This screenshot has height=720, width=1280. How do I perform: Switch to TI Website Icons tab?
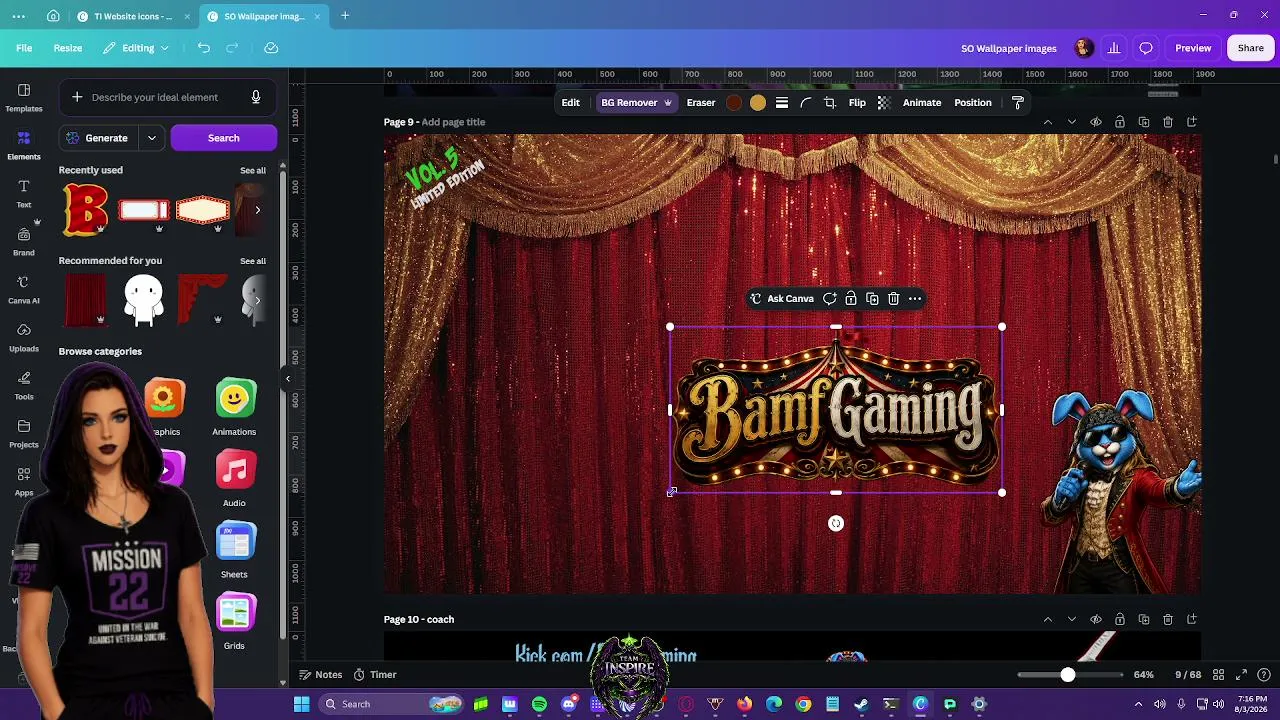click(x=133, y=16)
